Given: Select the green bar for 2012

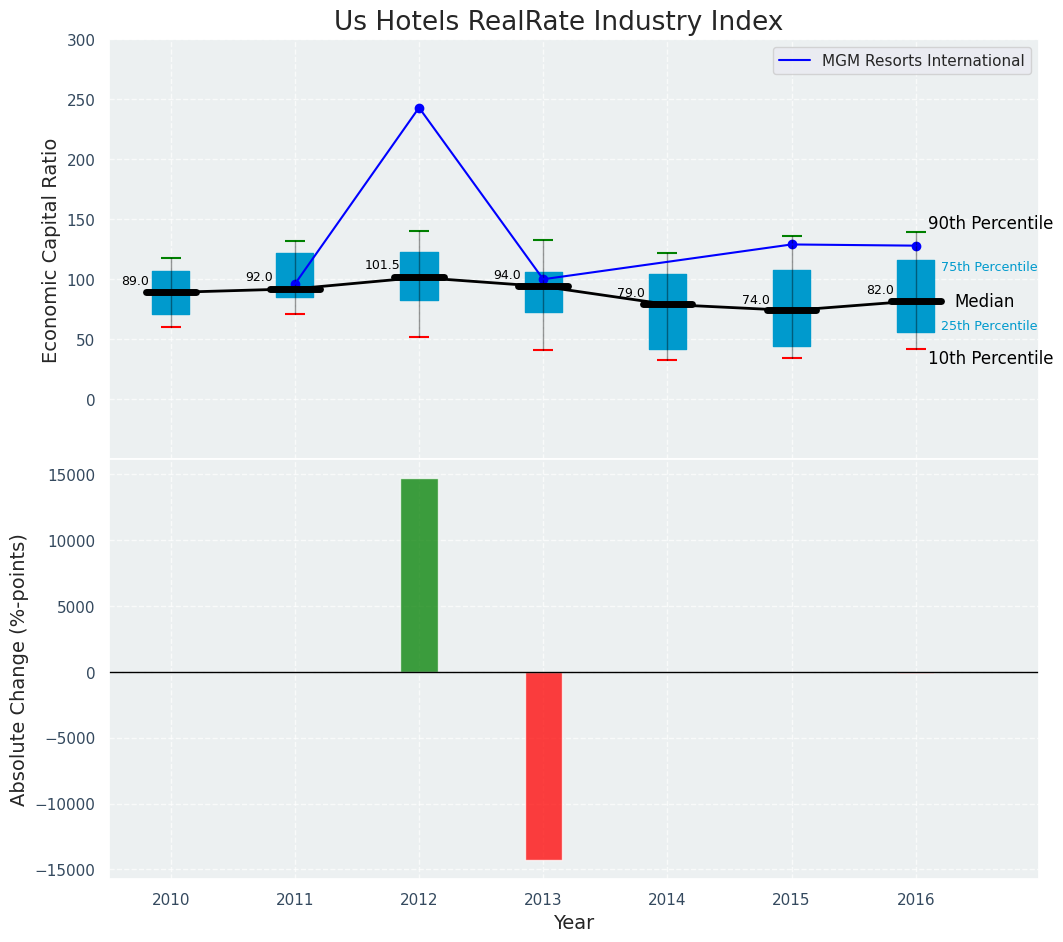Looking at the screenshot, I should point(419,575).
